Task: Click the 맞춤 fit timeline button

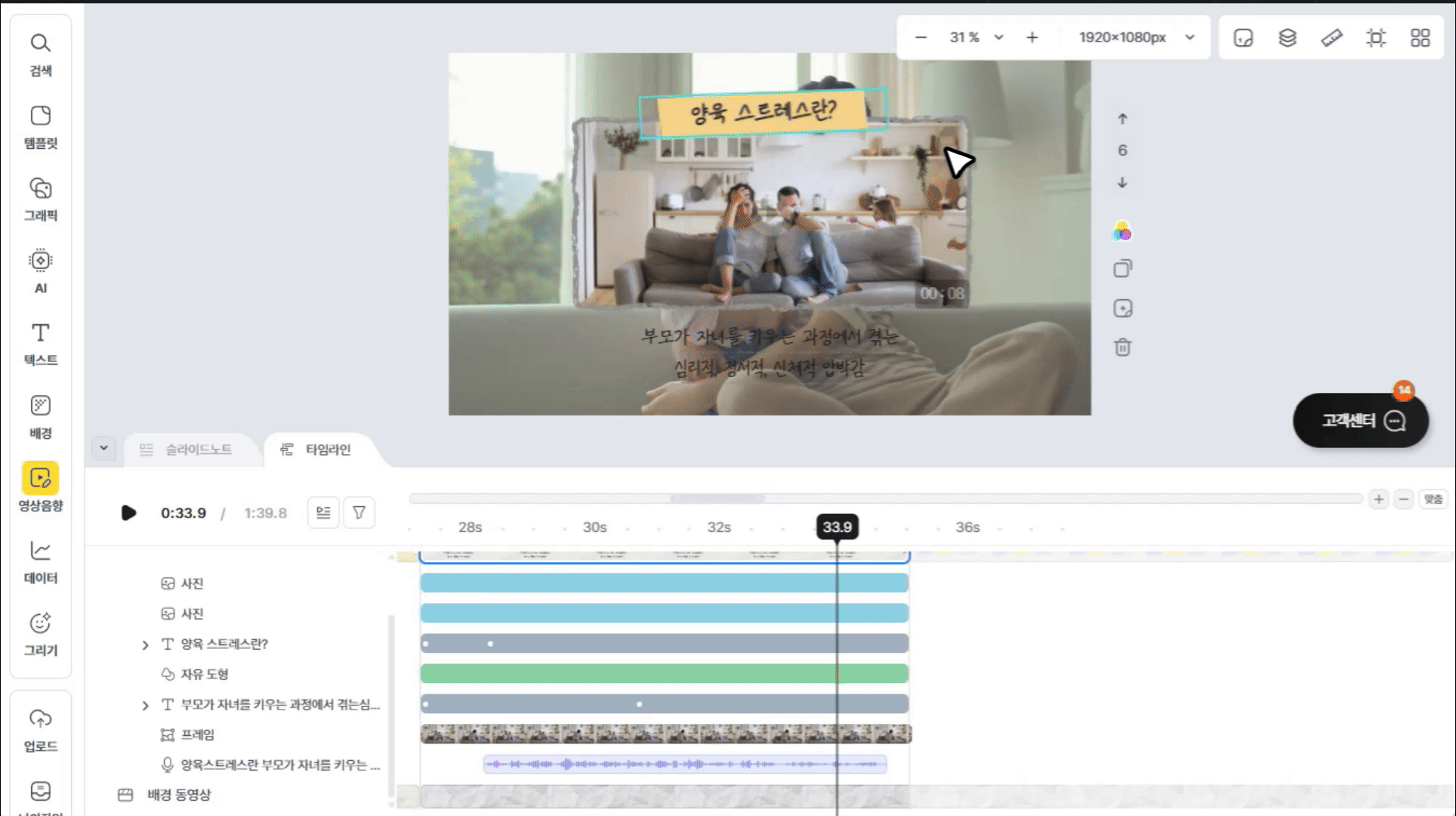Action: pyautogui.click(x=1433, y=499)
